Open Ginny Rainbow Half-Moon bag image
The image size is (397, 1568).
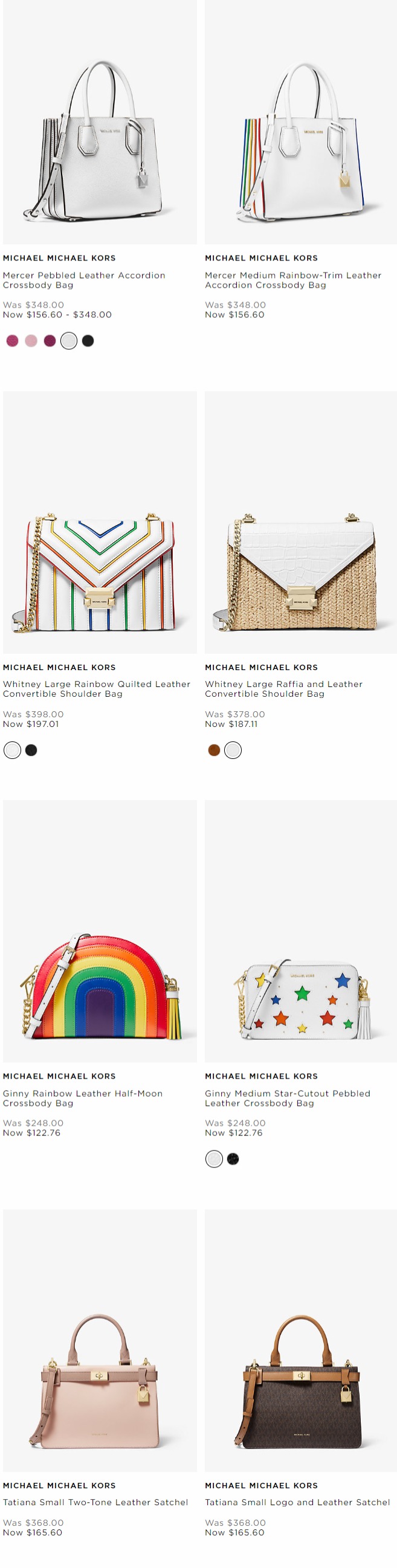(x=100, y=931)
